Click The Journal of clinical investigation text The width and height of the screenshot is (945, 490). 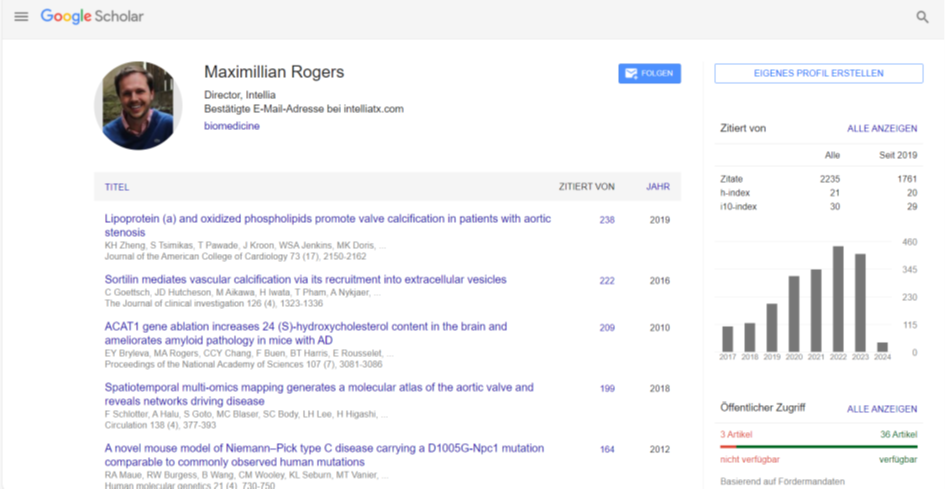click(175, 304)
